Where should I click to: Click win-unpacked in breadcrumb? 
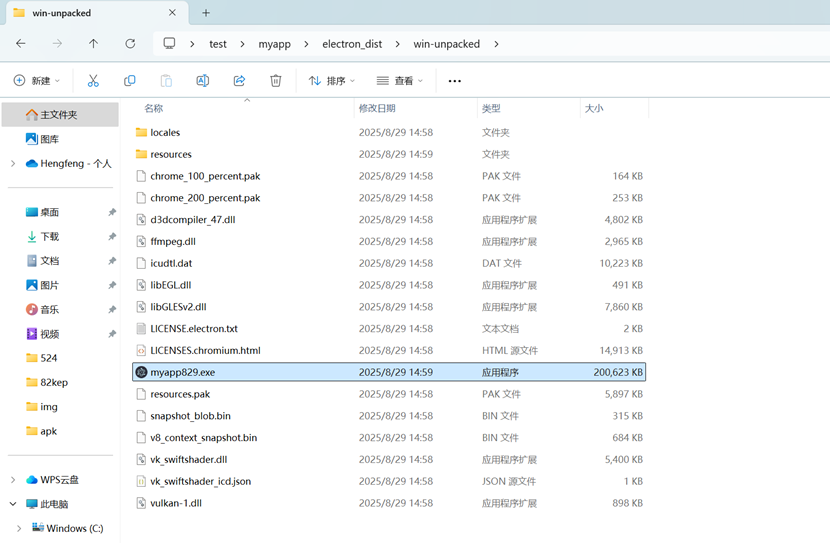tap(446, 44)
